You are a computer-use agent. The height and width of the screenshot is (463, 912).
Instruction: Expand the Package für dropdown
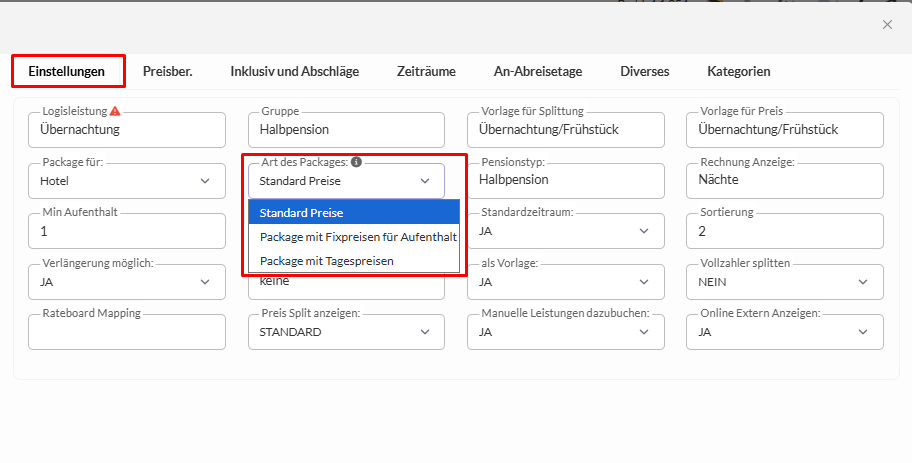(x=126, y=181)
